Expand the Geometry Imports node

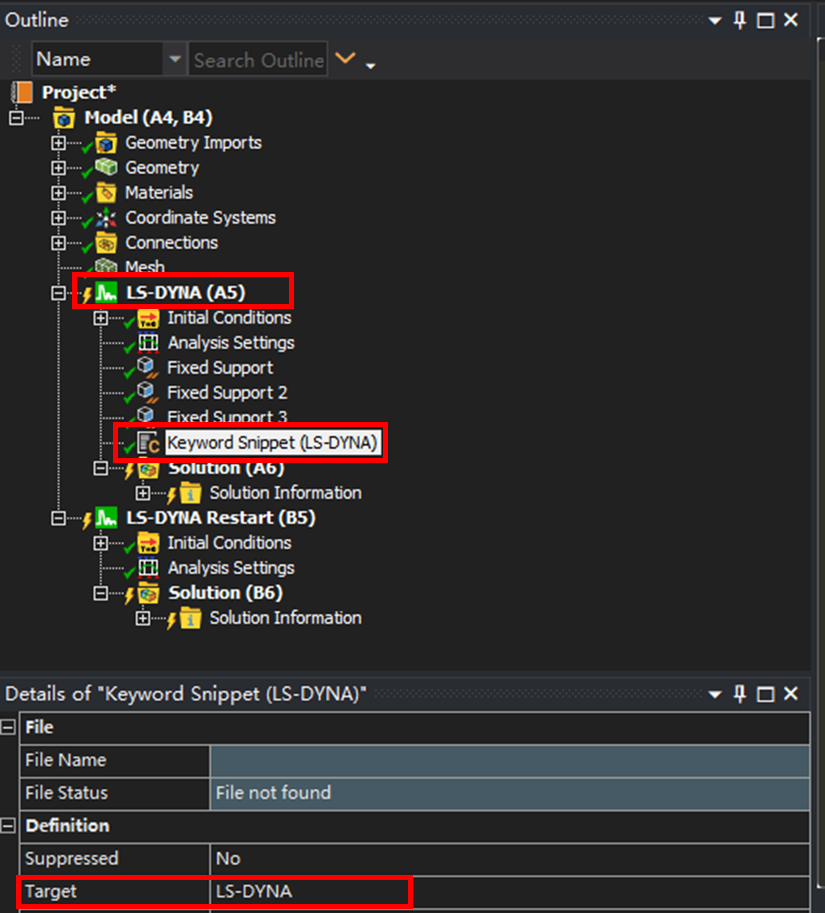point(58,143)
